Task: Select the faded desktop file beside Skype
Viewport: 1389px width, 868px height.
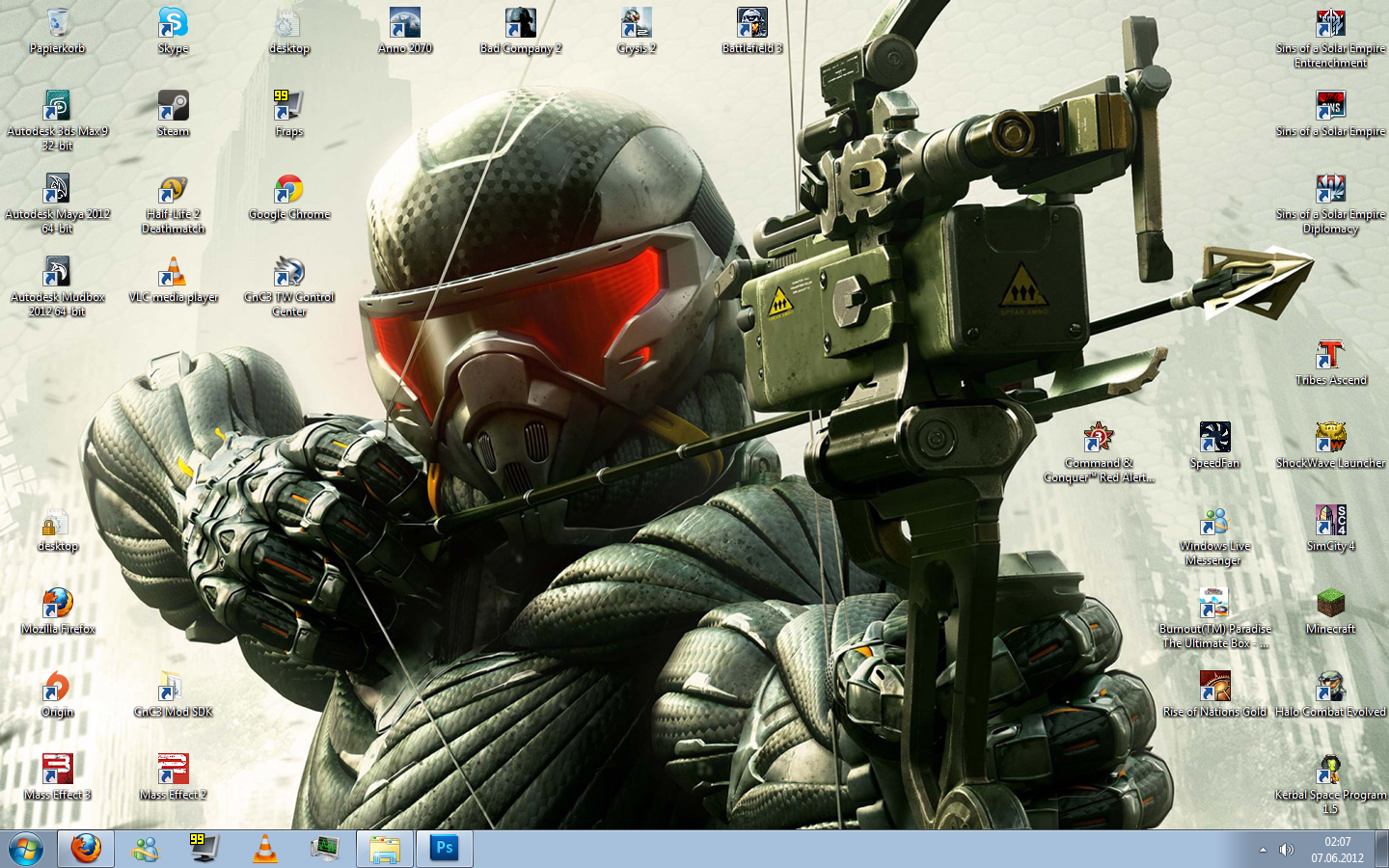Action: [288, 31]
